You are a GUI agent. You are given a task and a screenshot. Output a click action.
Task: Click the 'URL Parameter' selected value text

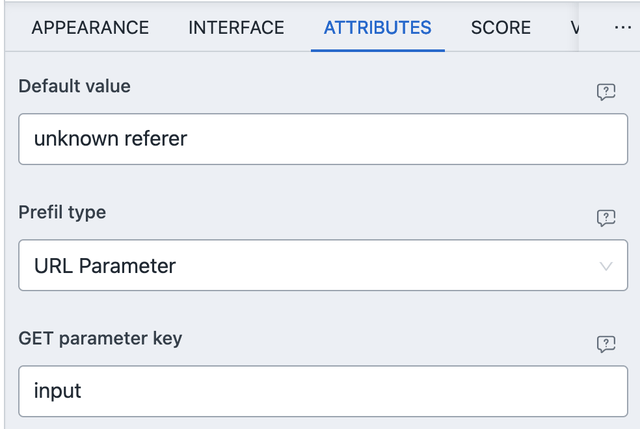pos(105,266)
